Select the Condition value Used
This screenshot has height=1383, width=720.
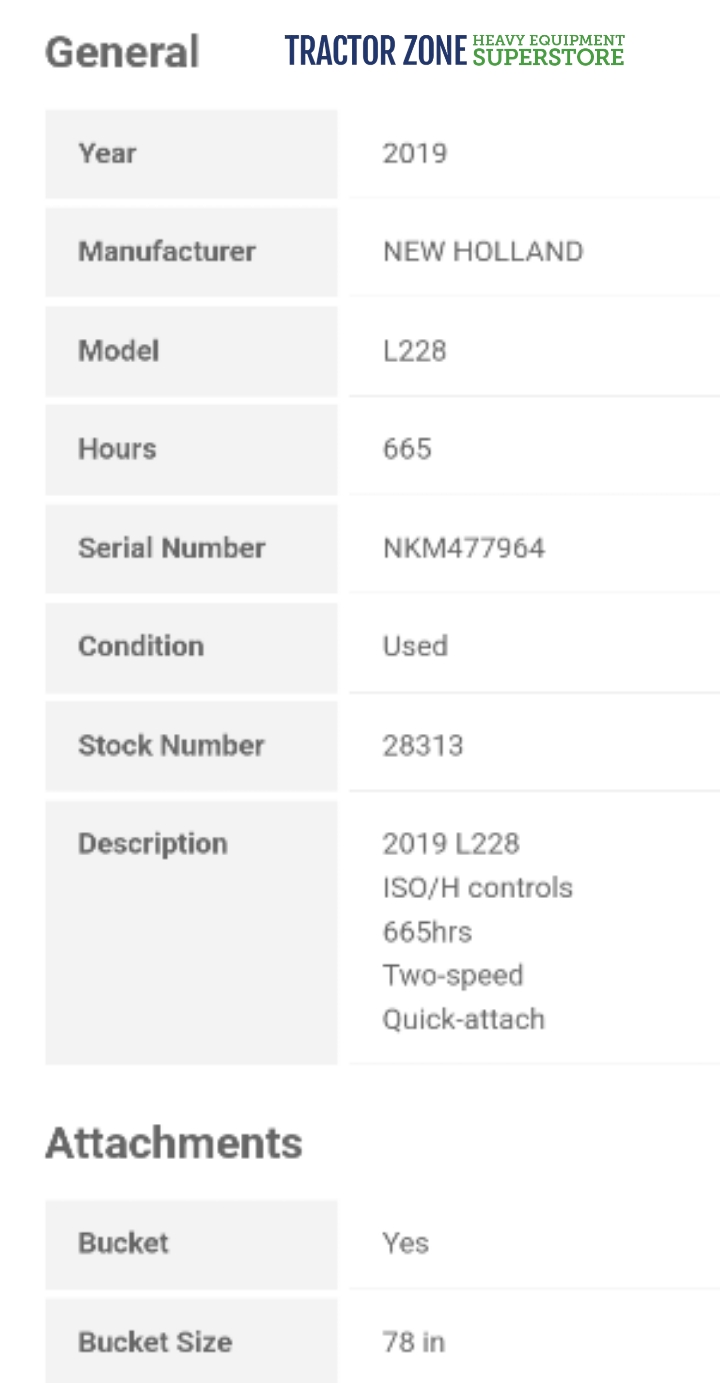click(415, 646)
